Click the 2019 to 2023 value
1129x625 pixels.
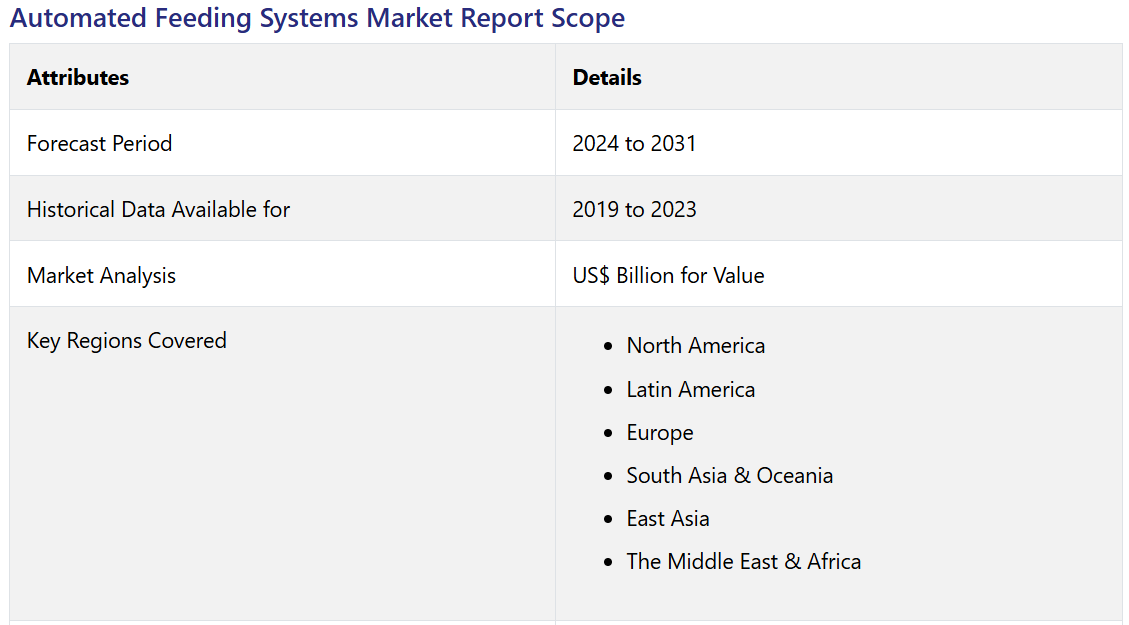tap(634, 209)
